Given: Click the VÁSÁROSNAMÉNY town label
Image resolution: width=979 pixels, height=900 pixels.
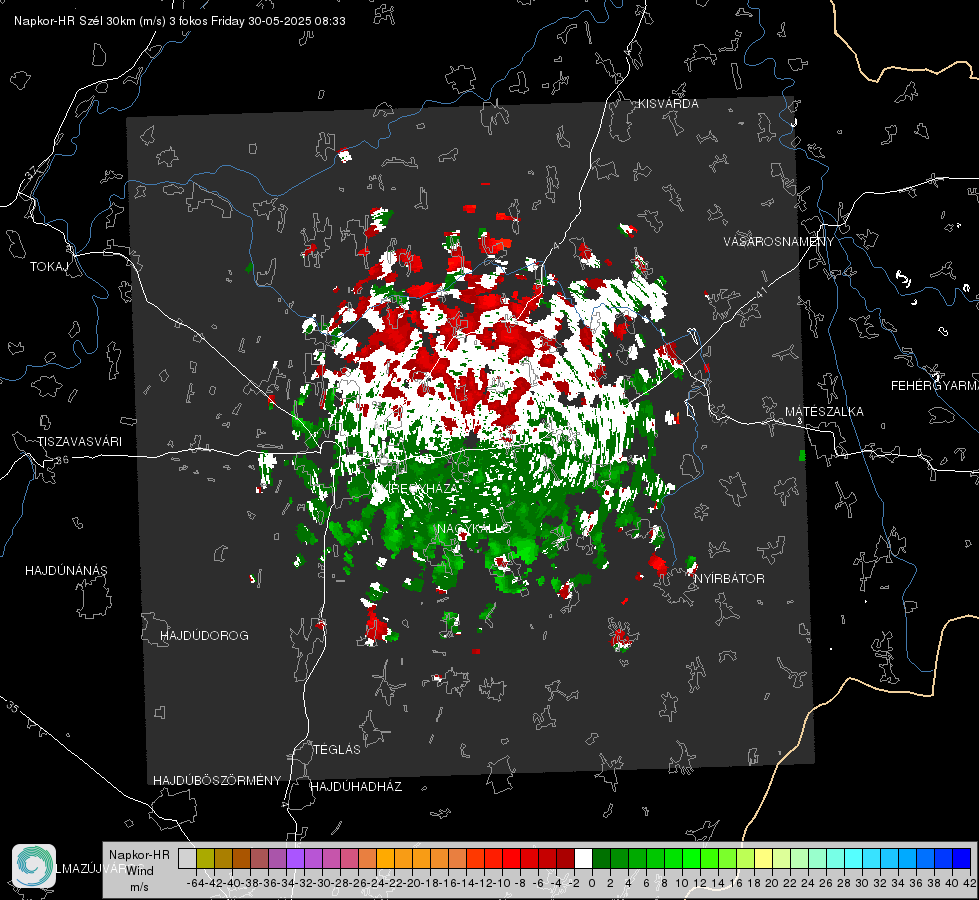Looking at the screenshot, I should 779,242.
